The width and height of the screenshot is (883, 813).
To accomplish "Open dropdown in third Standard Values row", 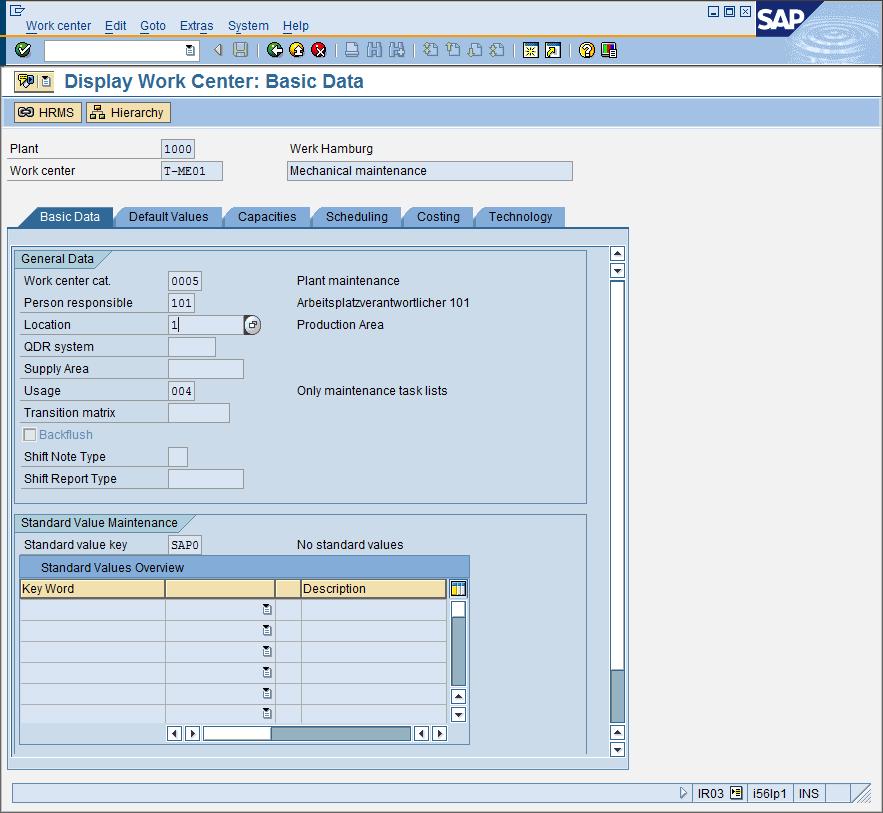I will pos(267,651).
